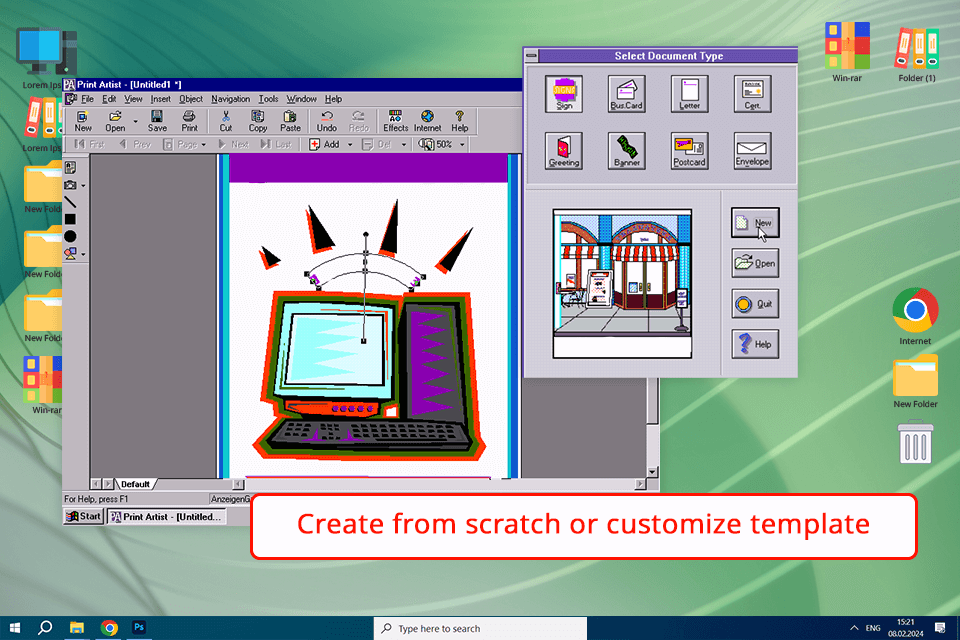This screenshot has height=640, width=960.
Task: Open the Recycle Bin desktop icon
Action: (x=915, y=441)
